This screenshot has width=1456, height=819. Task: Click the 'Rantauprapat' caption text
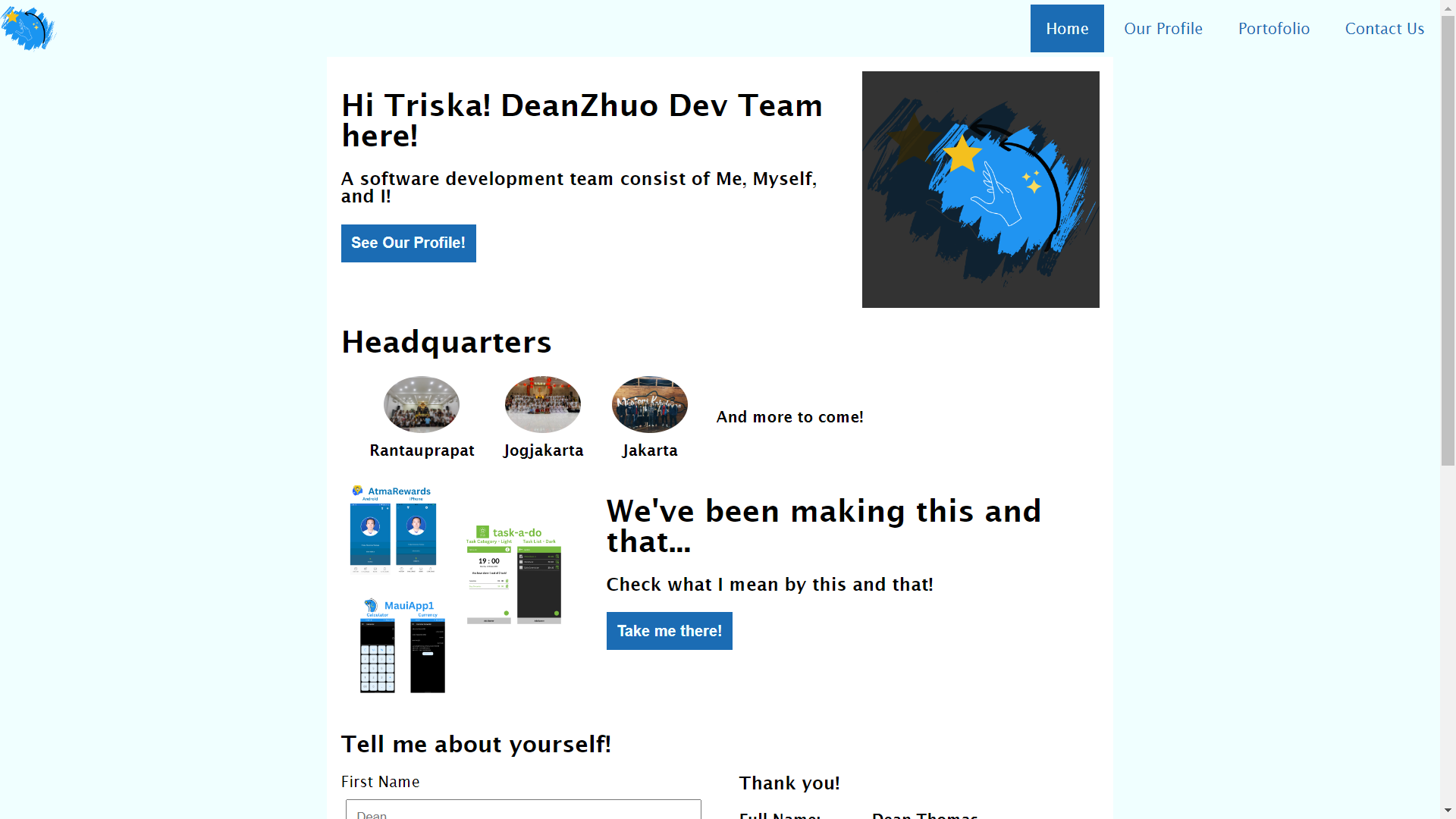(422, 450)
